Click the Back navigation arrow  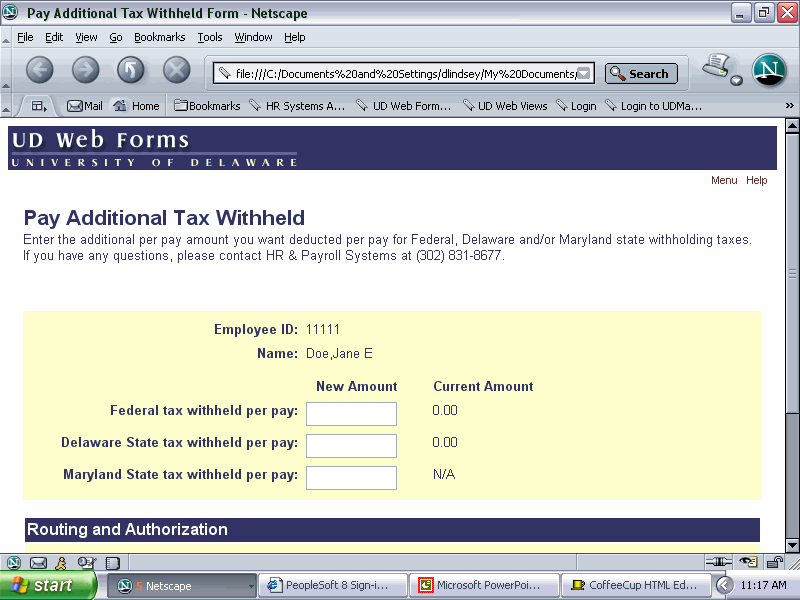click(40, 70)
